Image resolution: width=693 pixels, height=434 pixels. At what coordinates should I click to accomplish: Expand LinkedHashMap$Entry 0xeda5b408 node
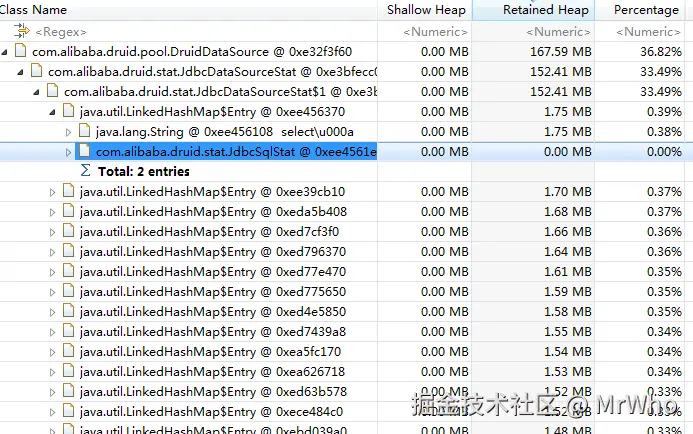52,212
